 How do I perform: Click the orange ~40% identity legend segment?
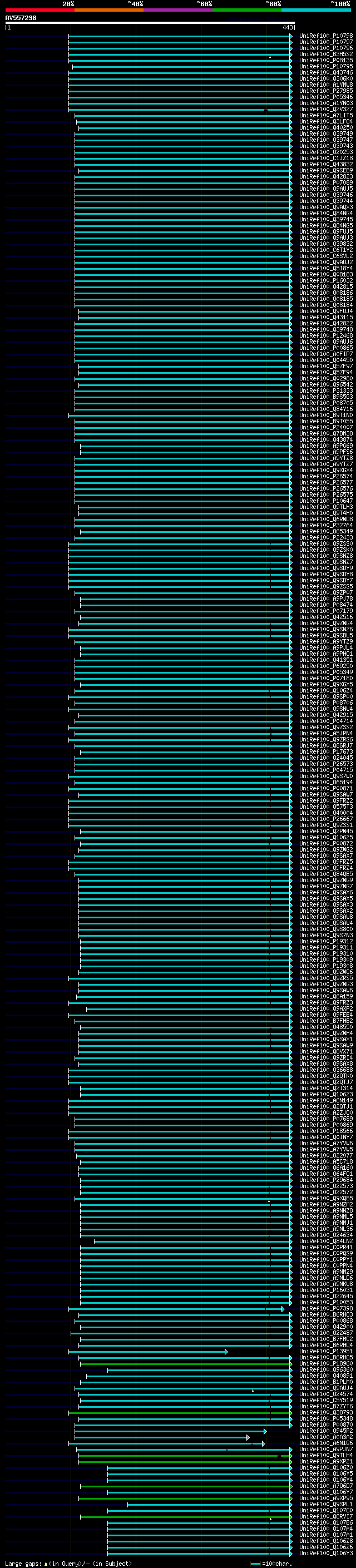(x=109, y=10)
